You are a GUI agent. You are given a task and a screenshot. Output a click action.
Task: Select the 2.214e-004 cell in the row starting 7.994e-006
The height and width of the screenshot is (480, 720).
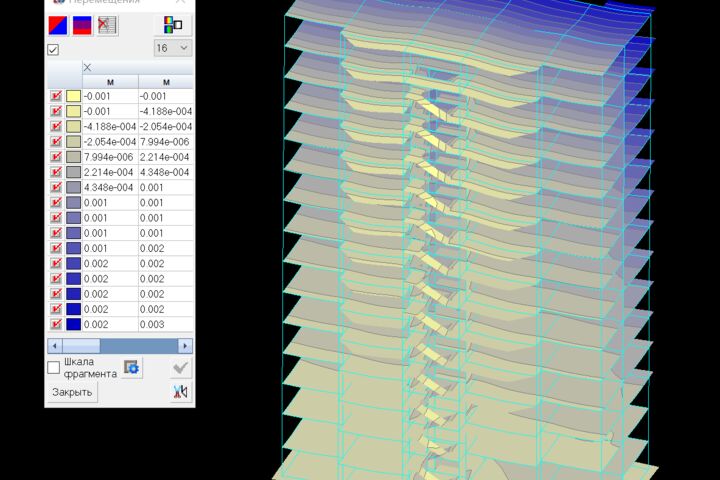(165, 157)
